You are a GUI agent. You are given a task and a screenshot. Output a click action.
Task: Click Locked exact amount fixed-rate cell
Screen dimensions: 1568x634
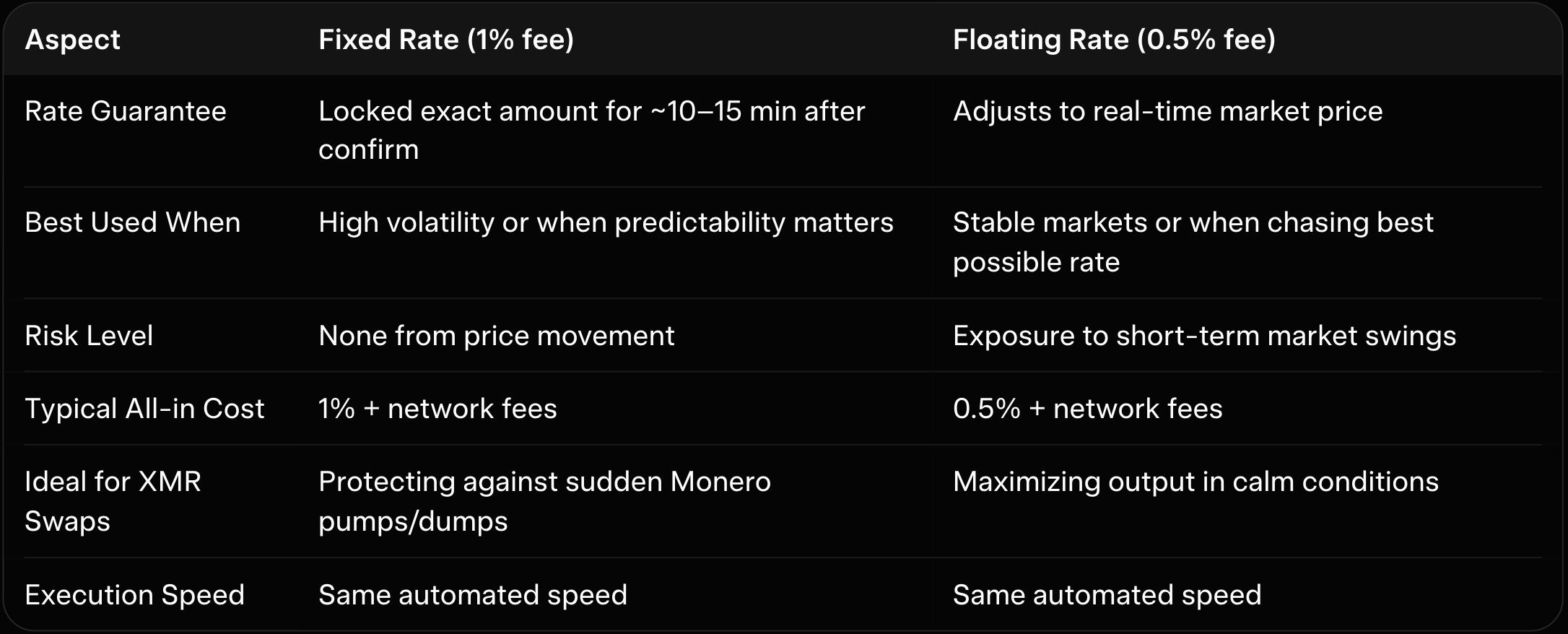tap(591, 130)
